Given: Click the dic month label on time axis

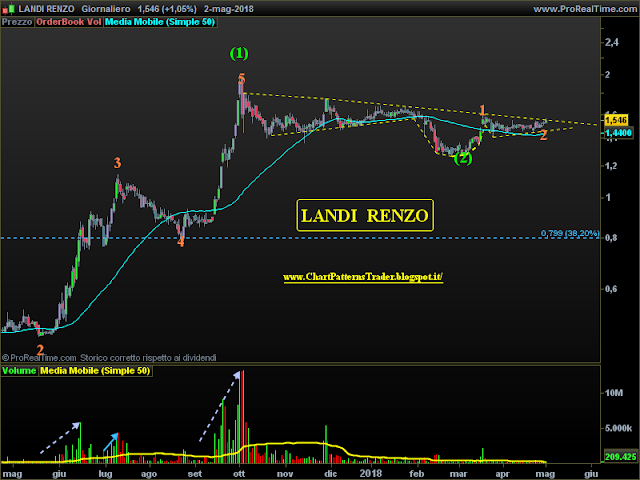Looking at the screenshot, I should point(331,474).
